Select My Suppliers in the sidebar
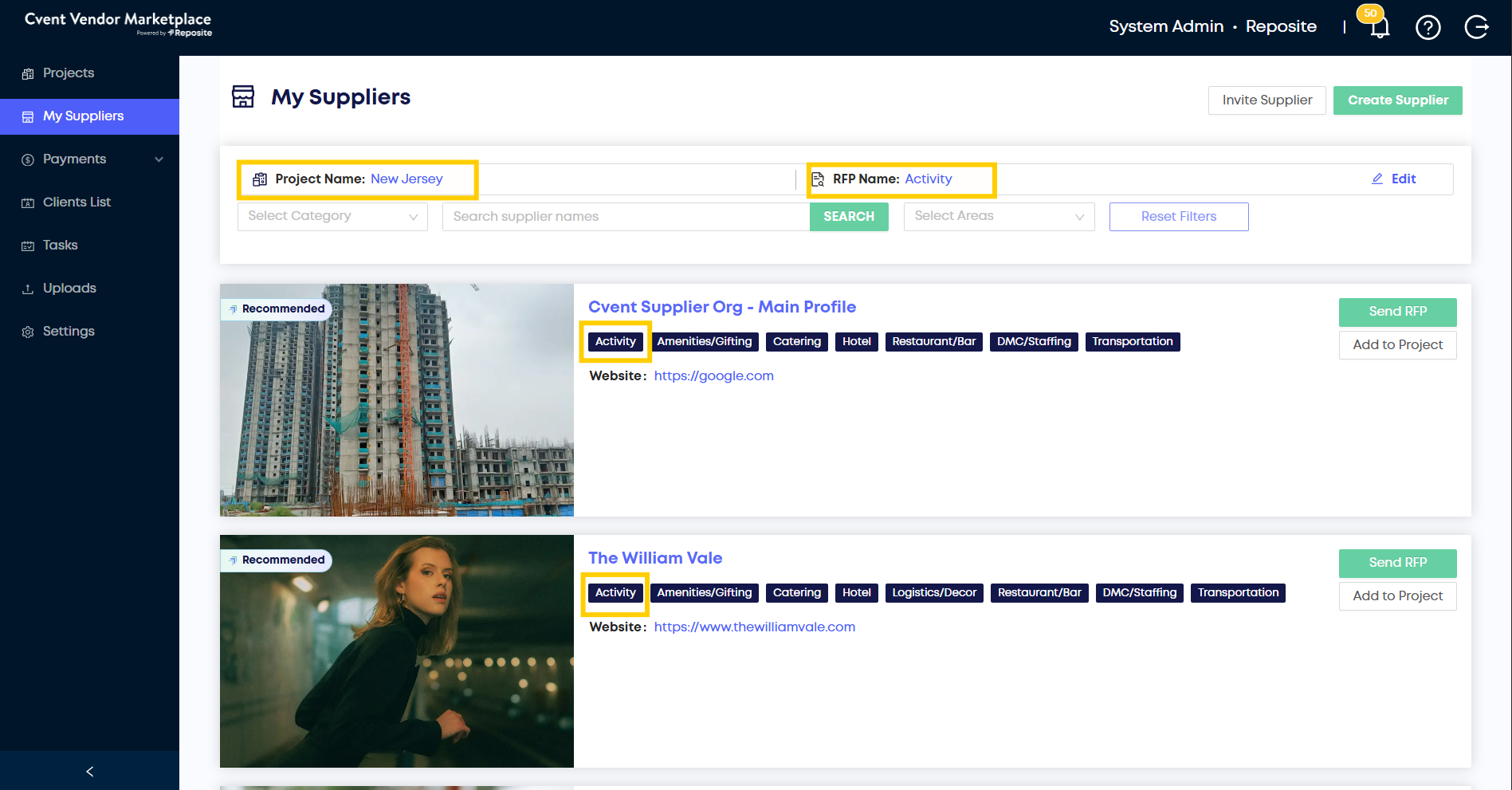1512x790 pixels. pos(89,116)
